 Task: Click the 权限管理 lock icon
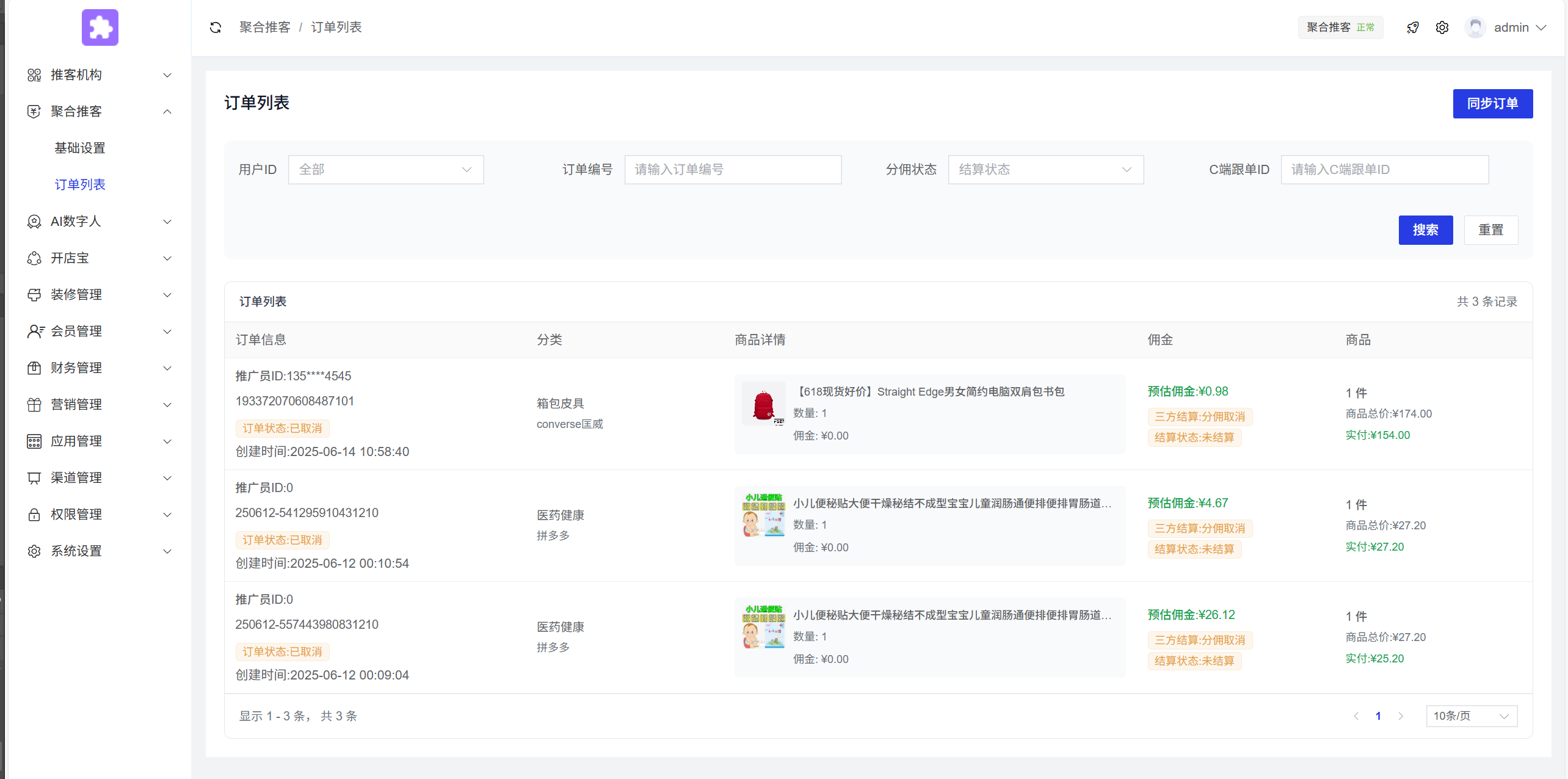(x=34, y=515)
